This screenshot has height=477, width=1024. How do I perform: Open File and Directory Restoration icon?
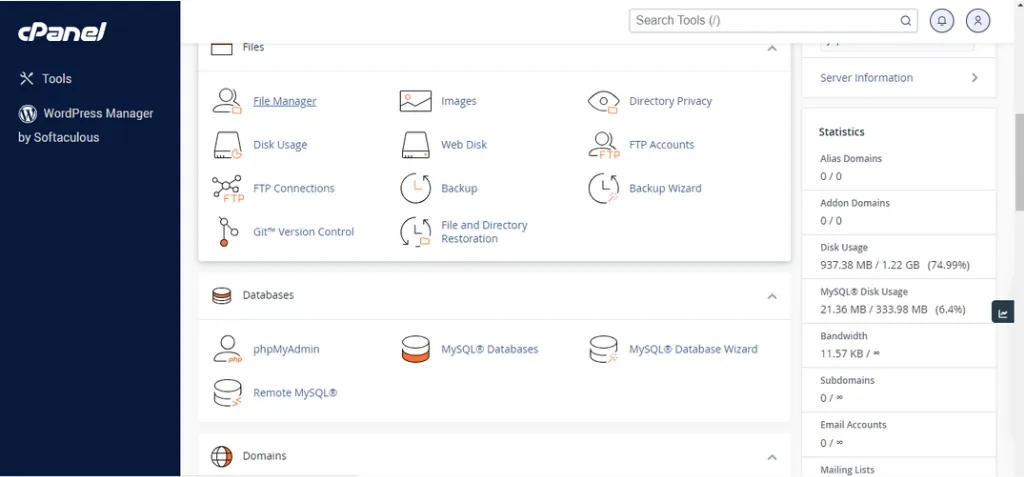click(415, 232)
